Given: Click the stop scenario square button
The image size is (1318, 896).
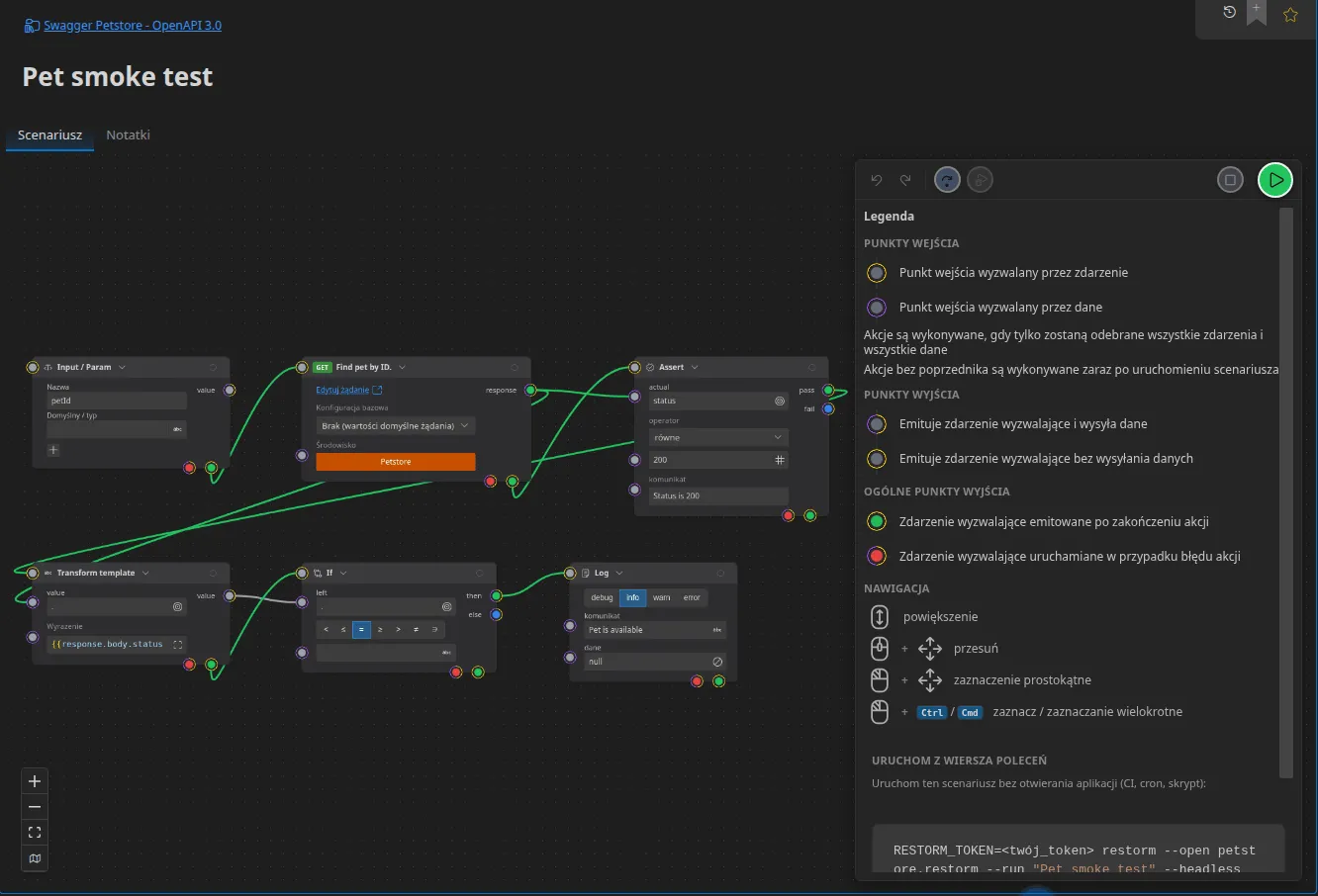Looking at the screenshot, I should tap(1230, 180).
